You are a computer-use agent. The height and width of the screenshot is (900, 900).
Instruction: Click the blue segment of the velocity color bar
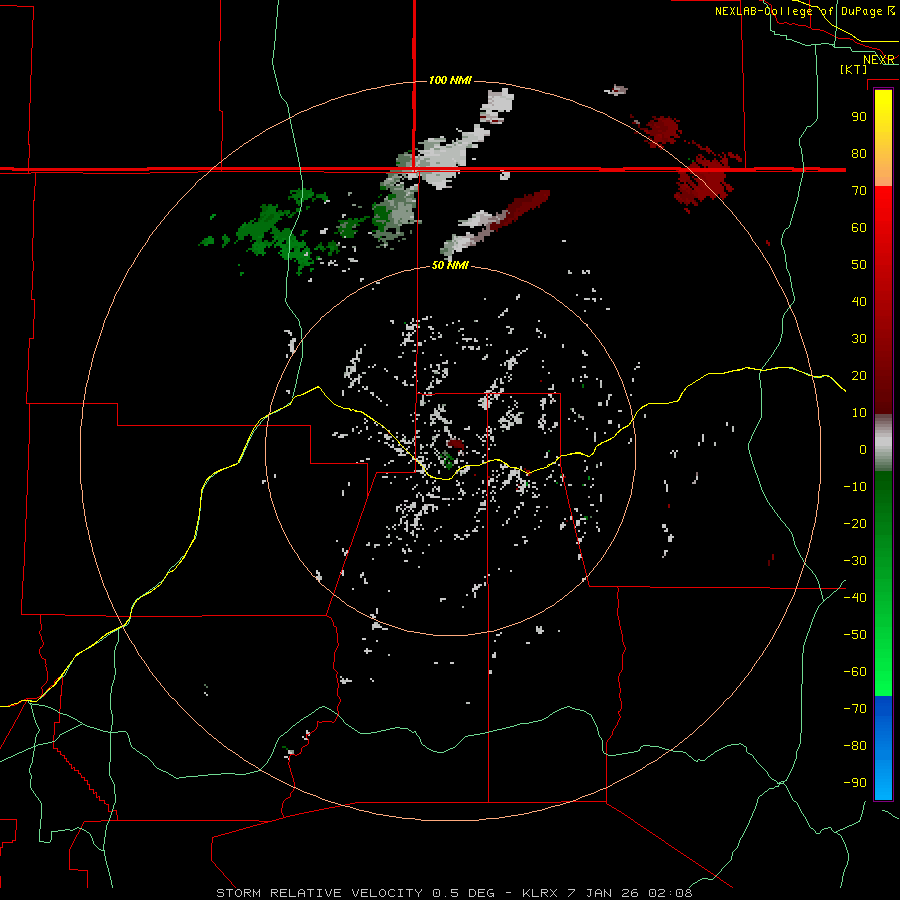coord(883,748)
